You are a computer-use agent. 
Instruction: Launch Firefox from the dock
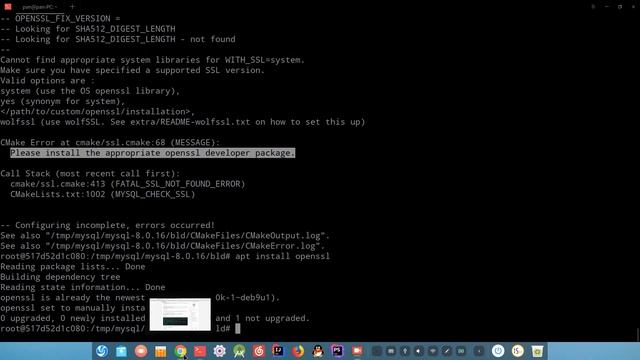click(x=298, y=351)
